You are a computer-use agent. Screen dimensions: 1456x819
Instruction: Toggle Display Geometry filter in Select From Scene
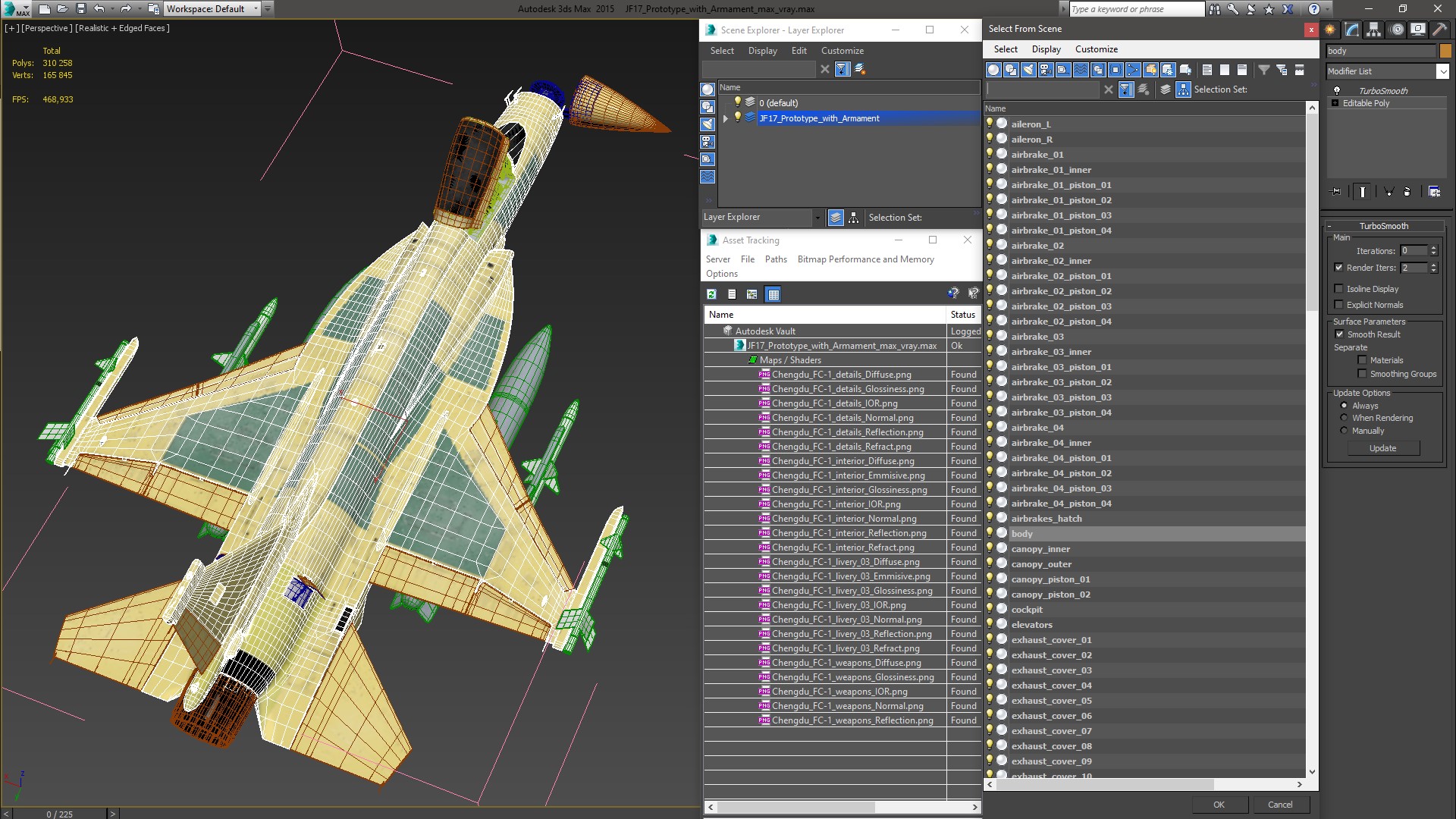pyautogui.click(x=993, y=70)
